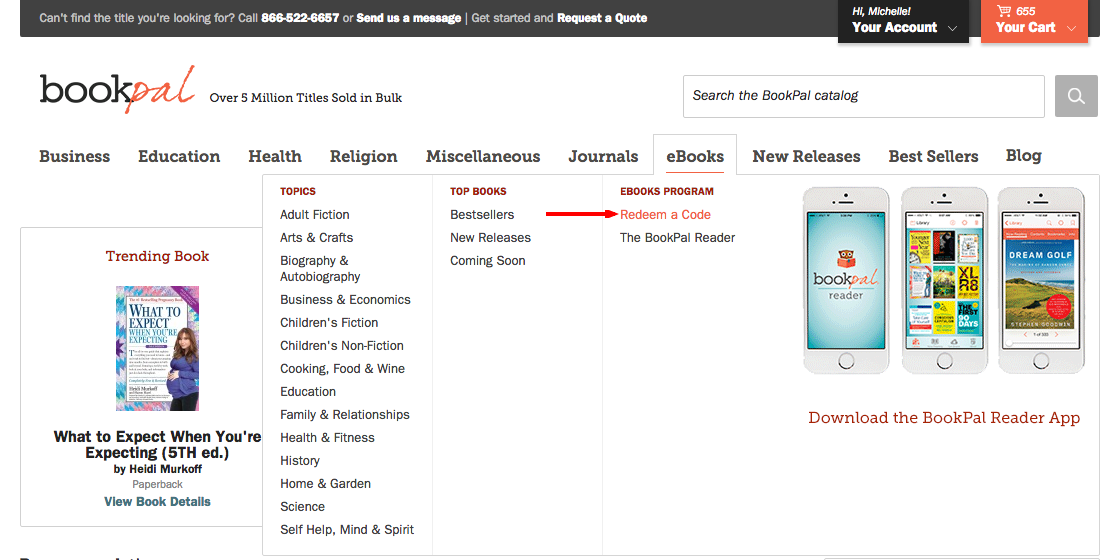
Task: Select History topic
Action: click(300, 461)
